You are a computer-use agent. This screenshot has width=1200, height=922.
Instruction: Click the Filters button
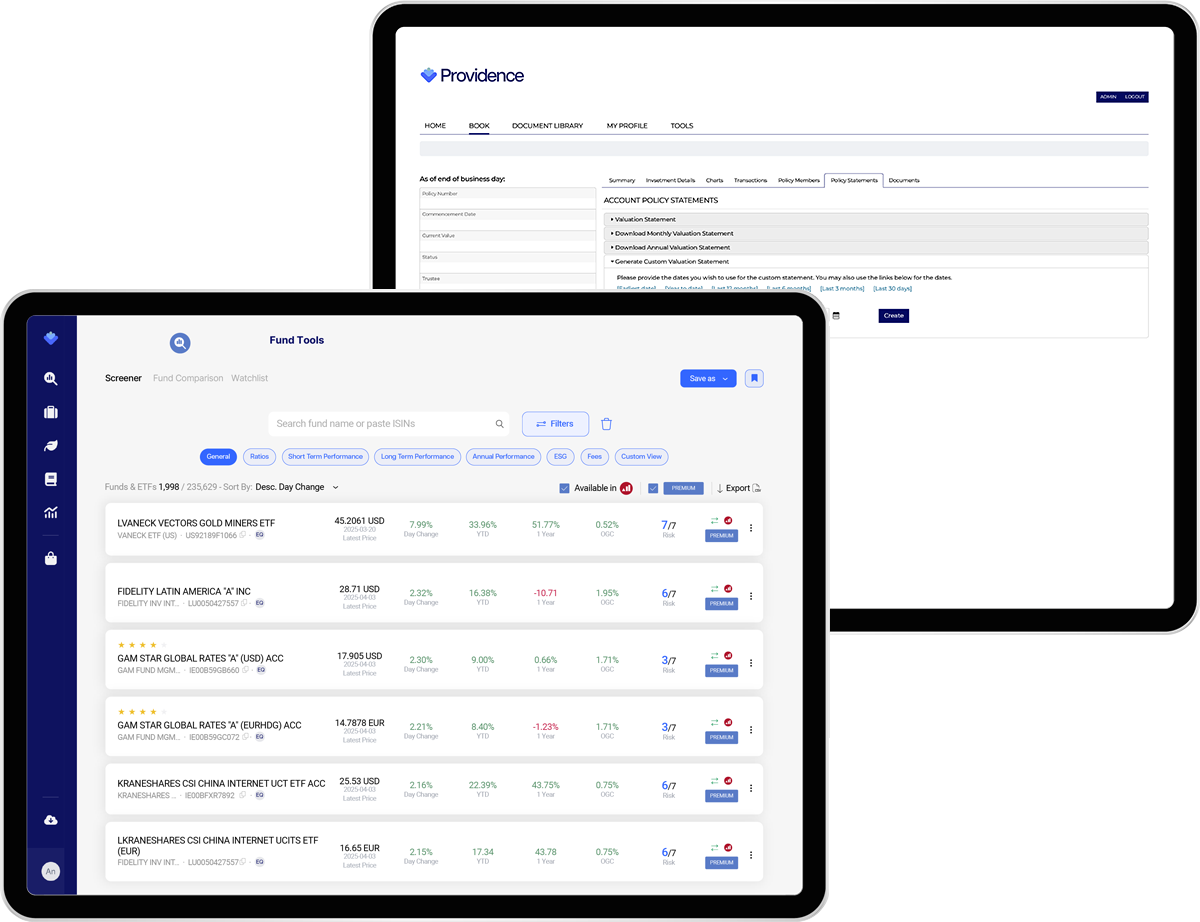click(x=555, y=424)
